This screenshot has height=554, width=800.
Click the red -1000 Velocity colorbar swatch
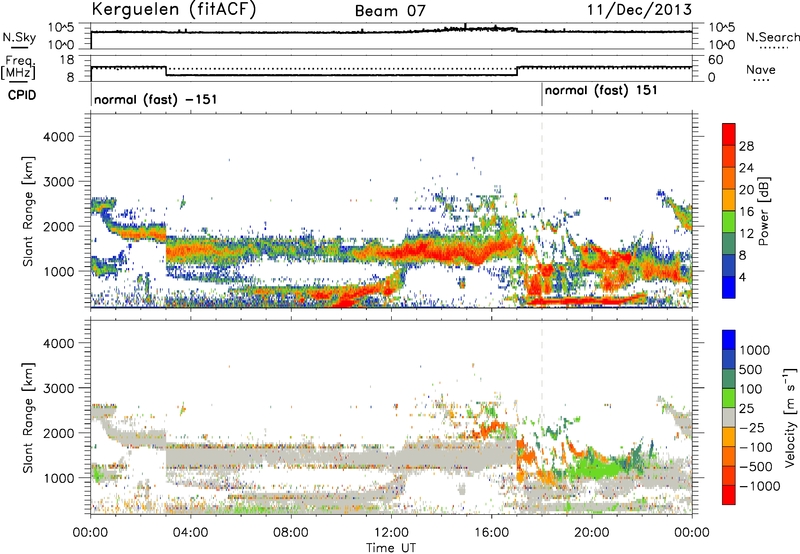pos(729,495)
